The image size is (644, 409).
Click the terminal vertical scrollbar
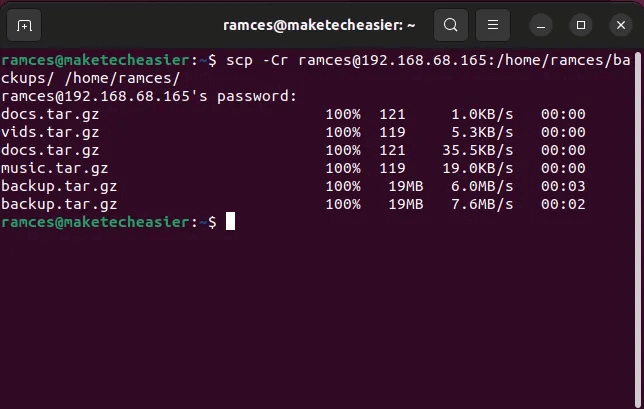point(638,230)
